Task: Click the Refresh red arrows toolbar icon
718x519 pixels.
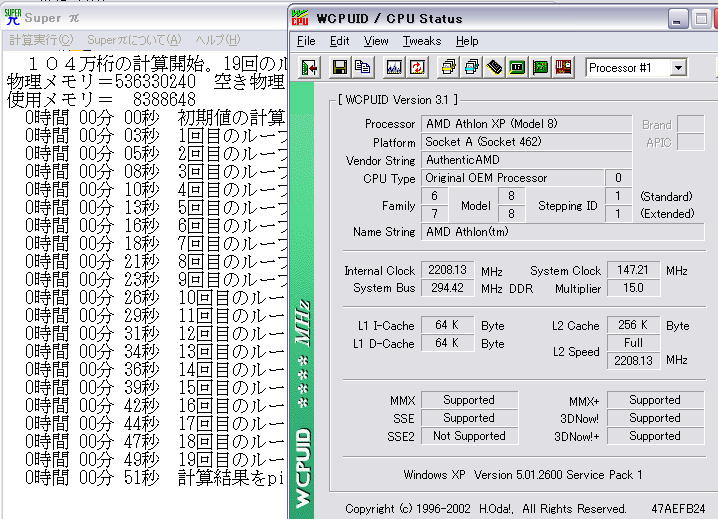Action: (x=417, y=68)
